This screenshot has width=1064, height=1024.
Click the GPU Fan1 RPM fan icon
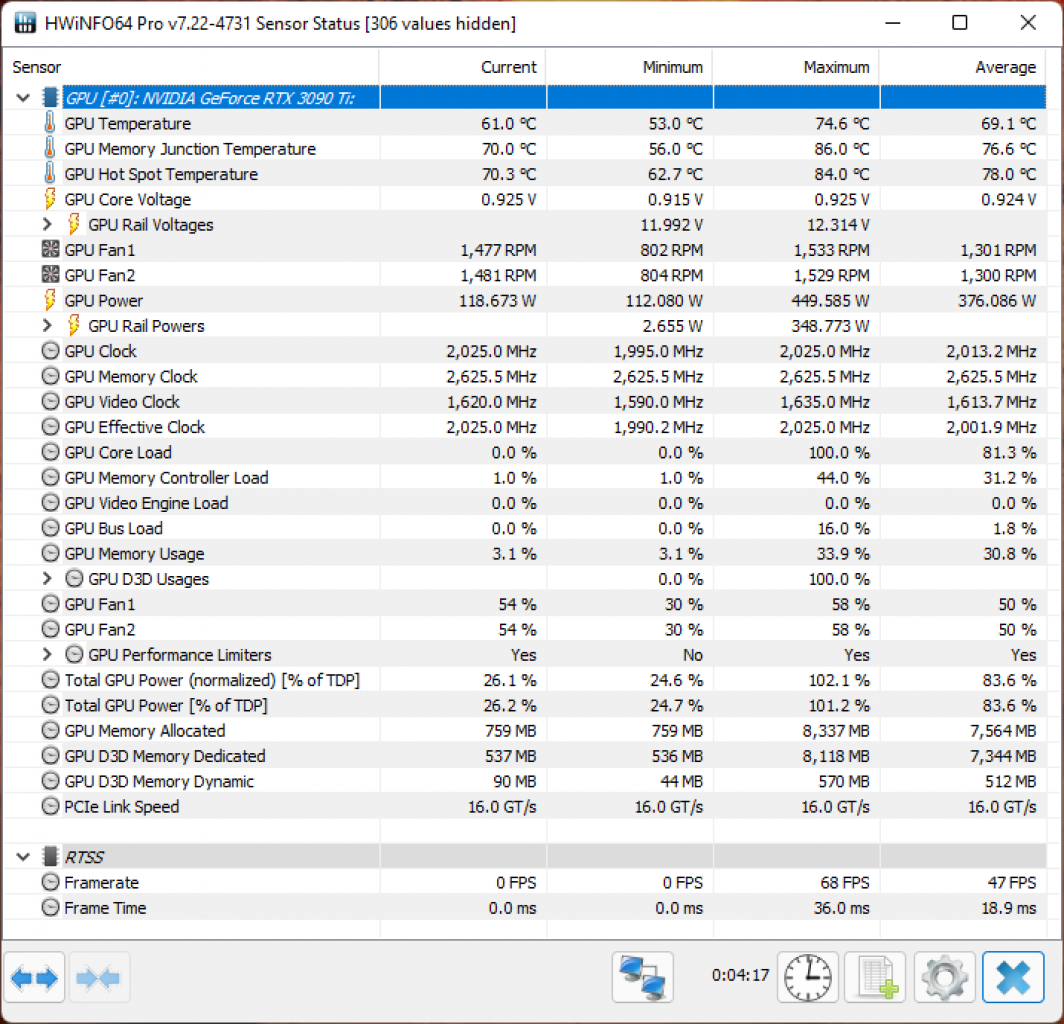tap(50, 249)
